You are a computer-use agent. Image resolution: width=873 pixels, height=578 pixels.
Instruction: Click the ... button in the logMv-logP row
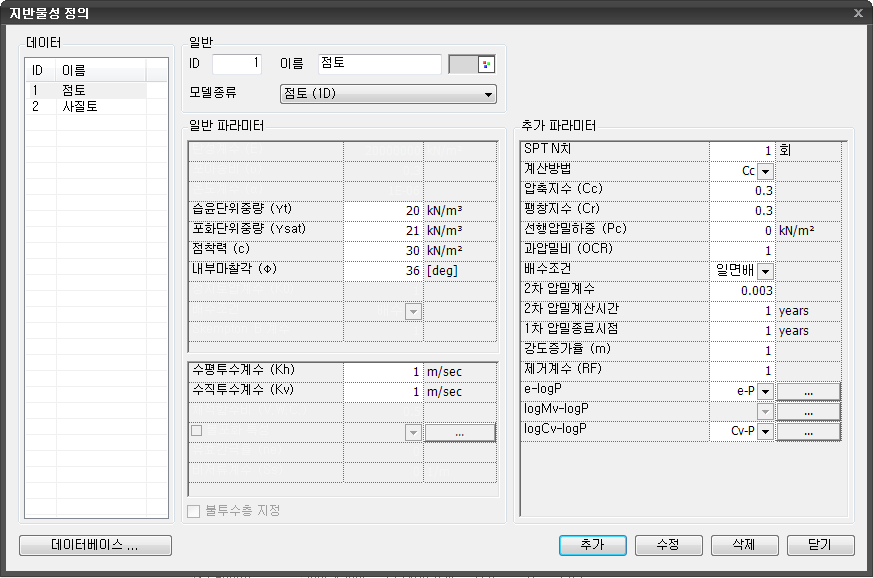pyautogui.click(x=808, y=411)
